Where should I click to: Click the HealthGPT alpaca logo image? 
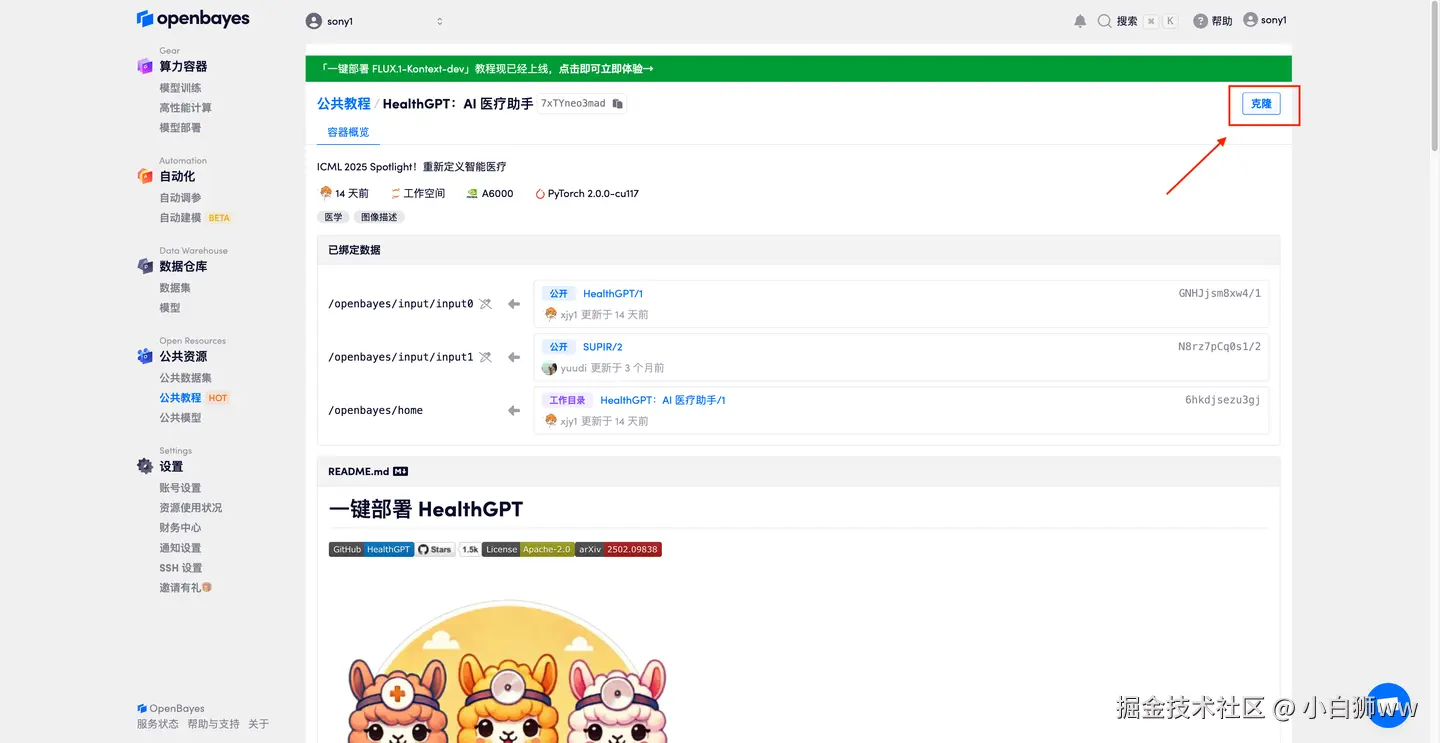click(506, 671)
